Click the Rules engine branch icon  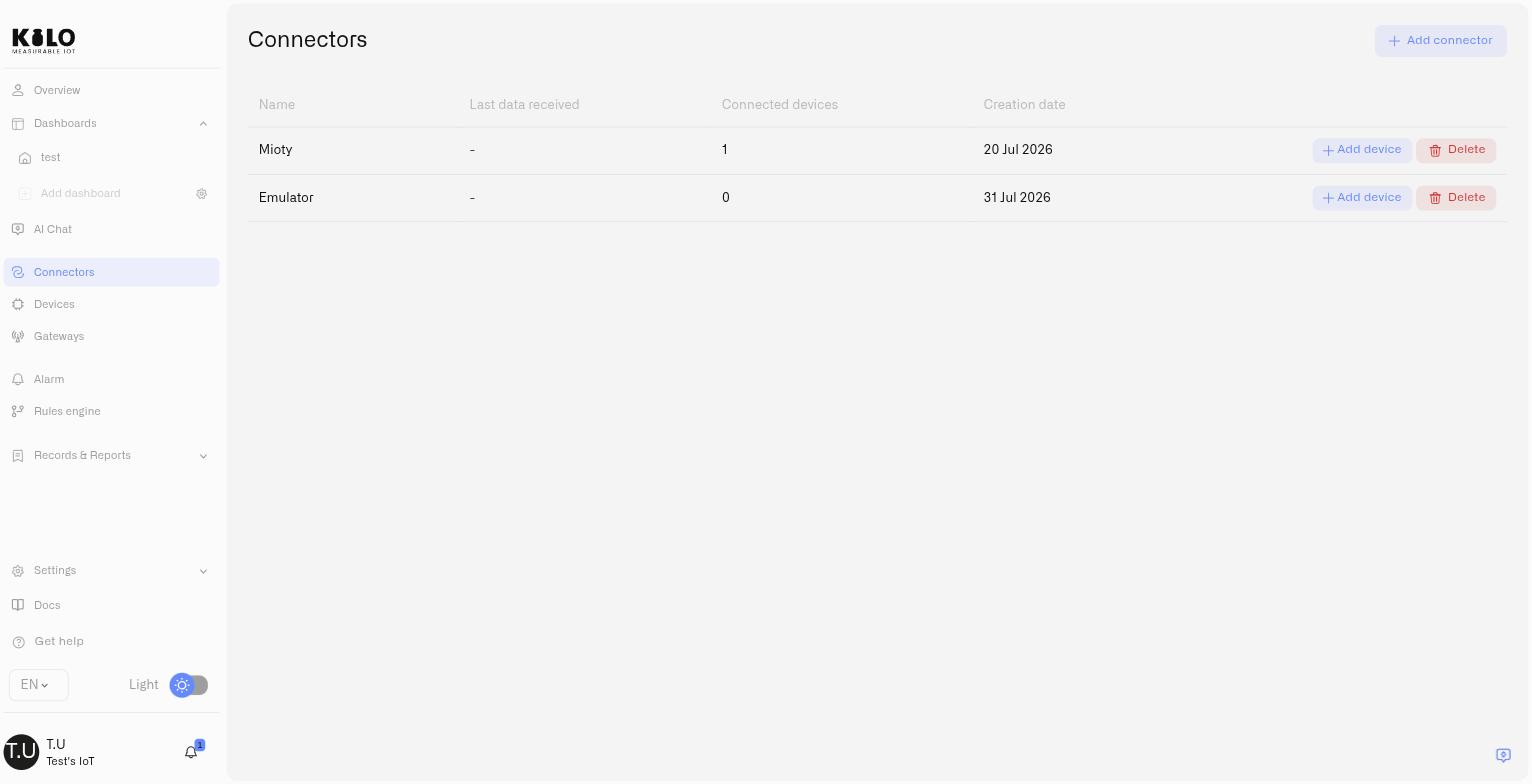point(18,412)
